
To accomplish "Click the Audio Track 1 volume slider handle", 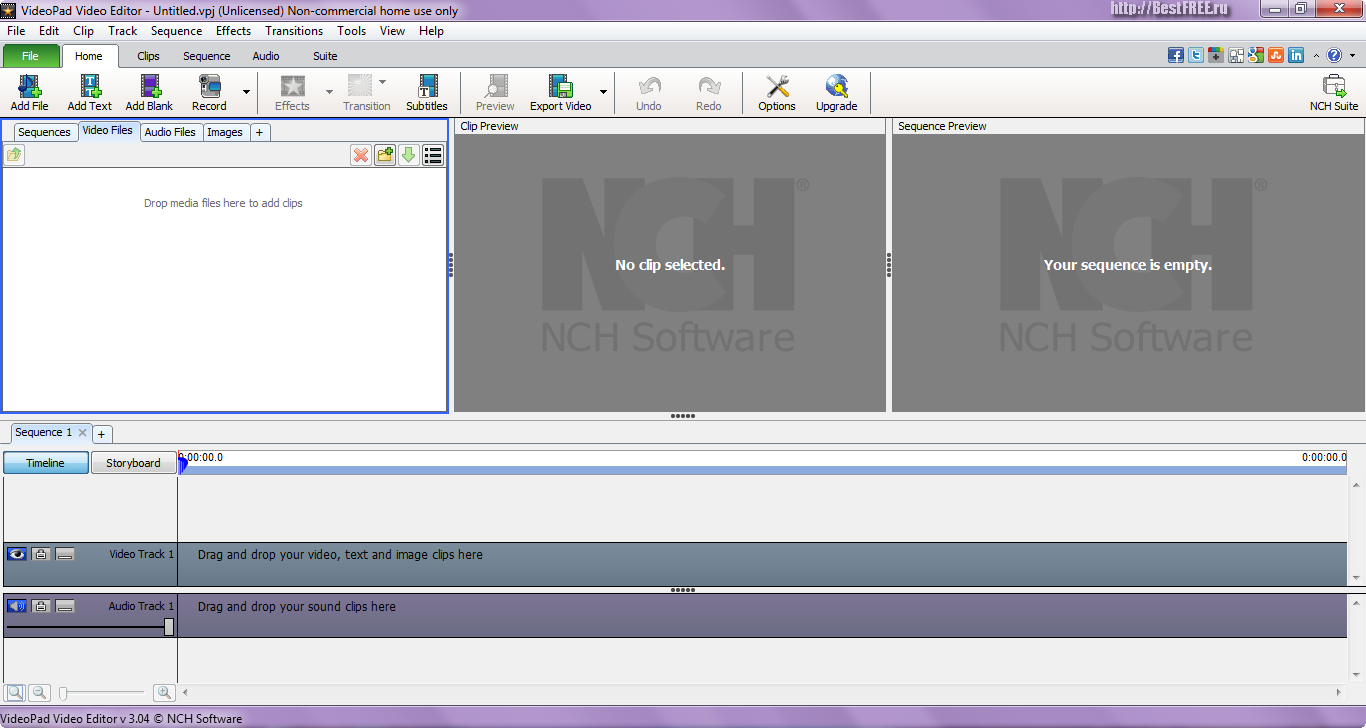I will (x=169, y=627).
